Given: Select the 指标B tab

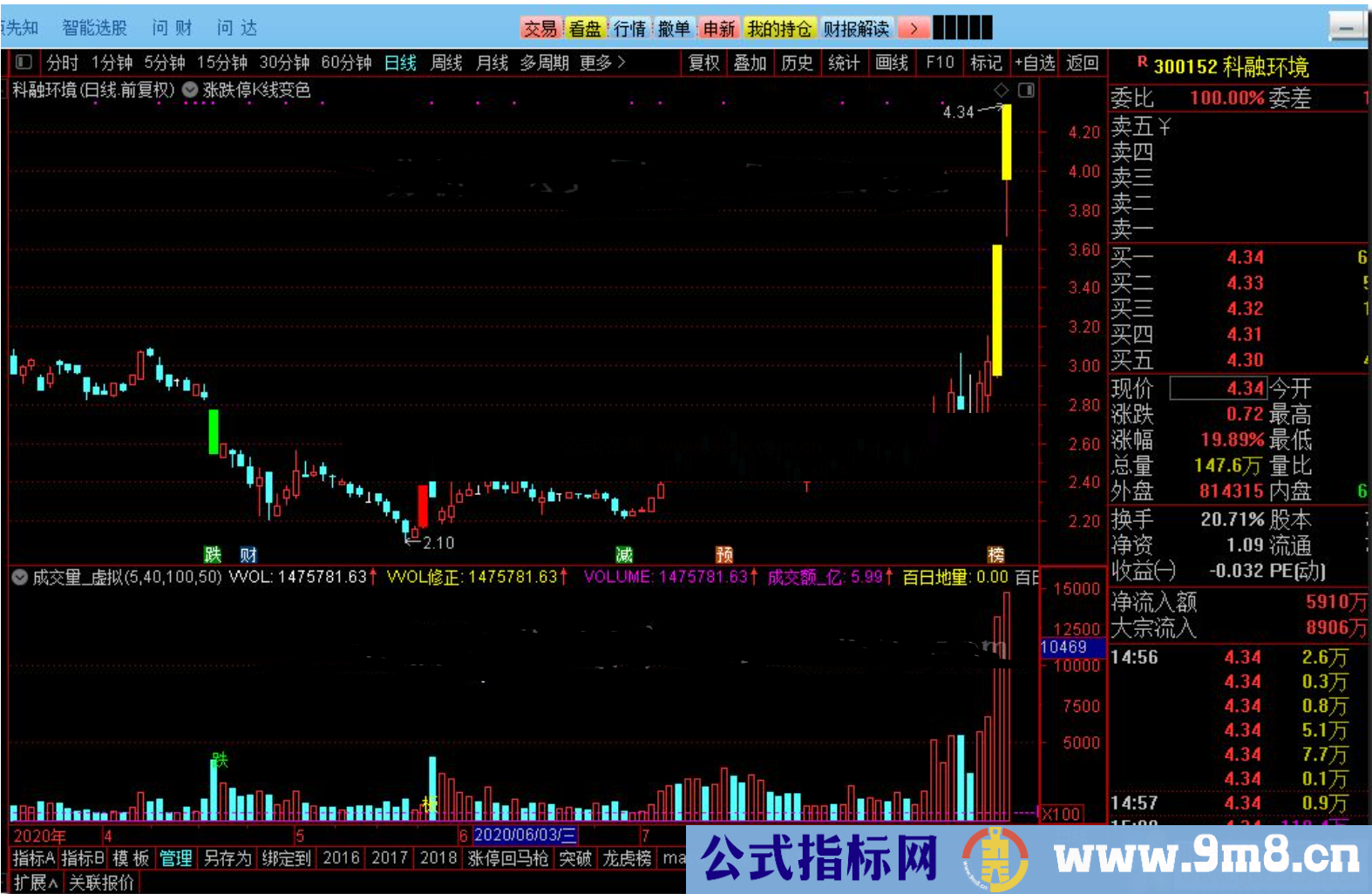Looking at the screenshot, I should point(83,858).
